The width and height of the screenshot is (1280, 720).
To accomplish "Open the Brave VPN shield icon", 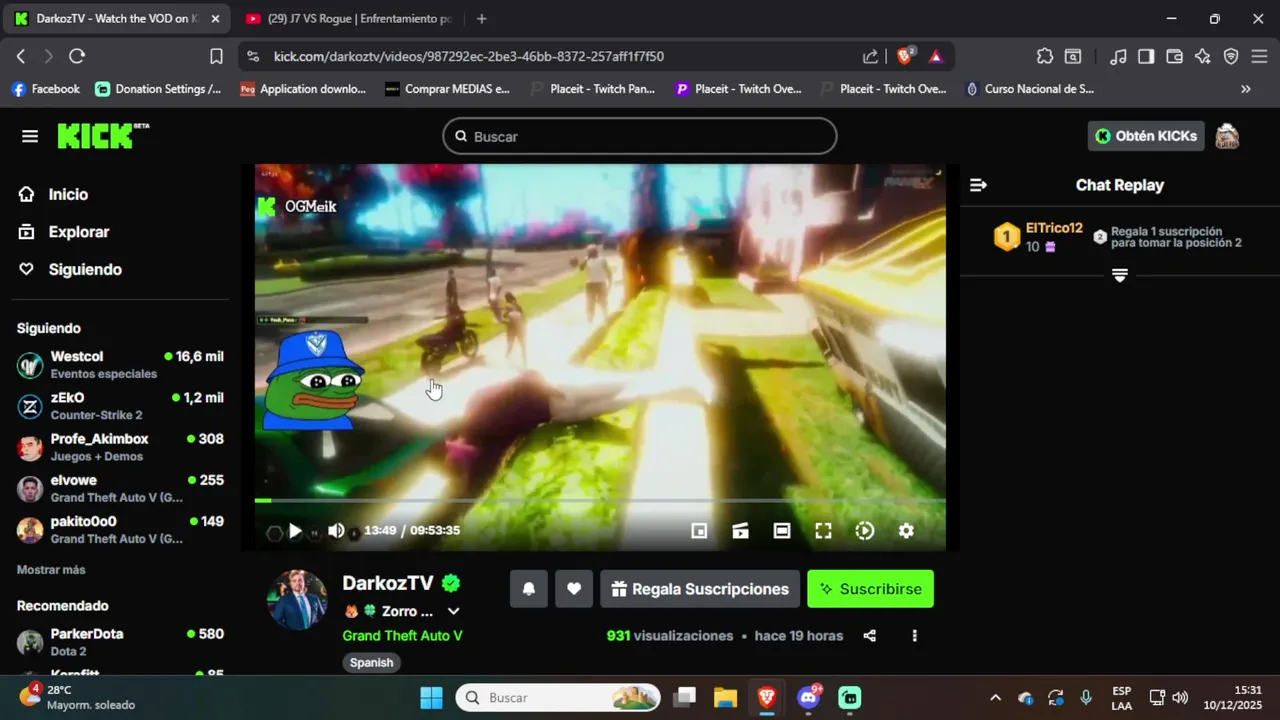I will [x=1231, y=57].
